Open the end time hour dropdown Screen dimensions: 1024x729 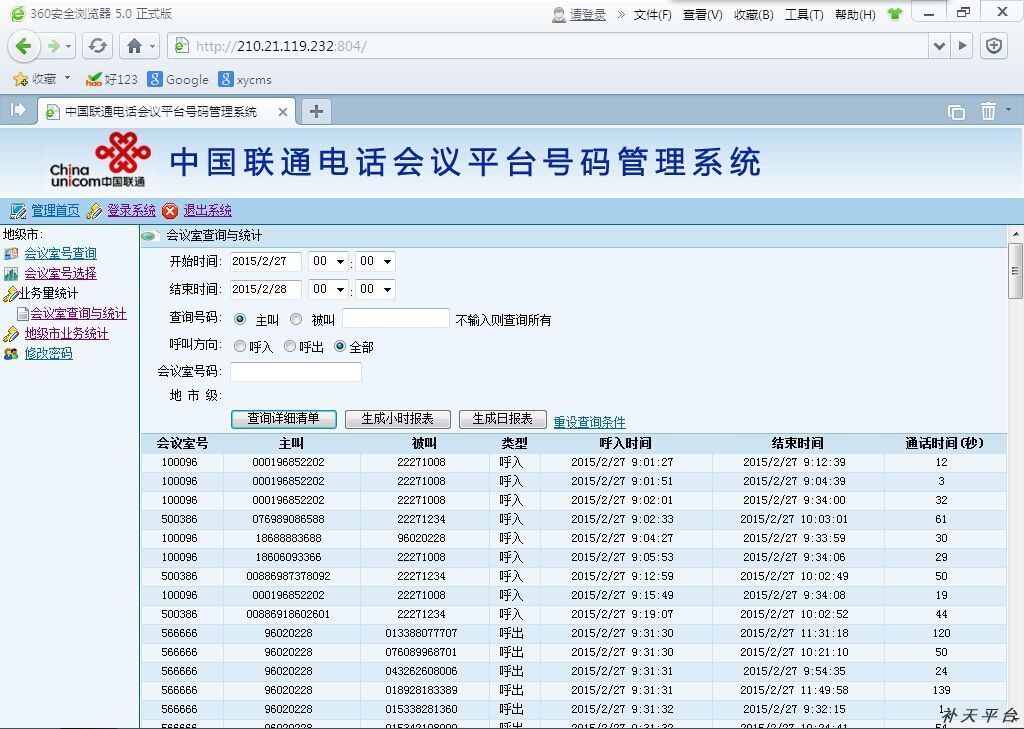point(328,289)
